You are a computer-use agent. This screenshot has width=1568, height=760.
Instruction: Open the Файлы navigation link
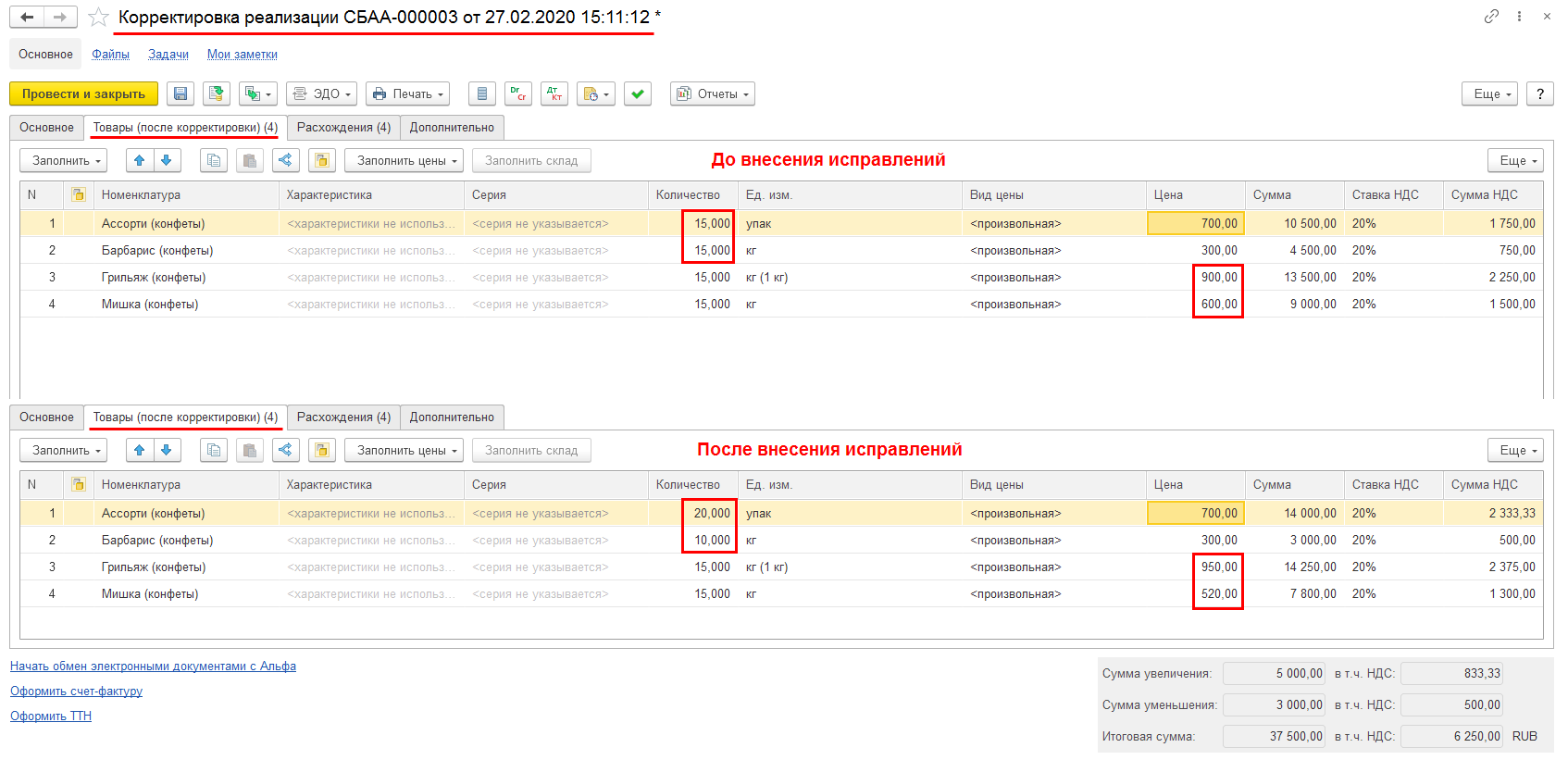click(110, 54)
